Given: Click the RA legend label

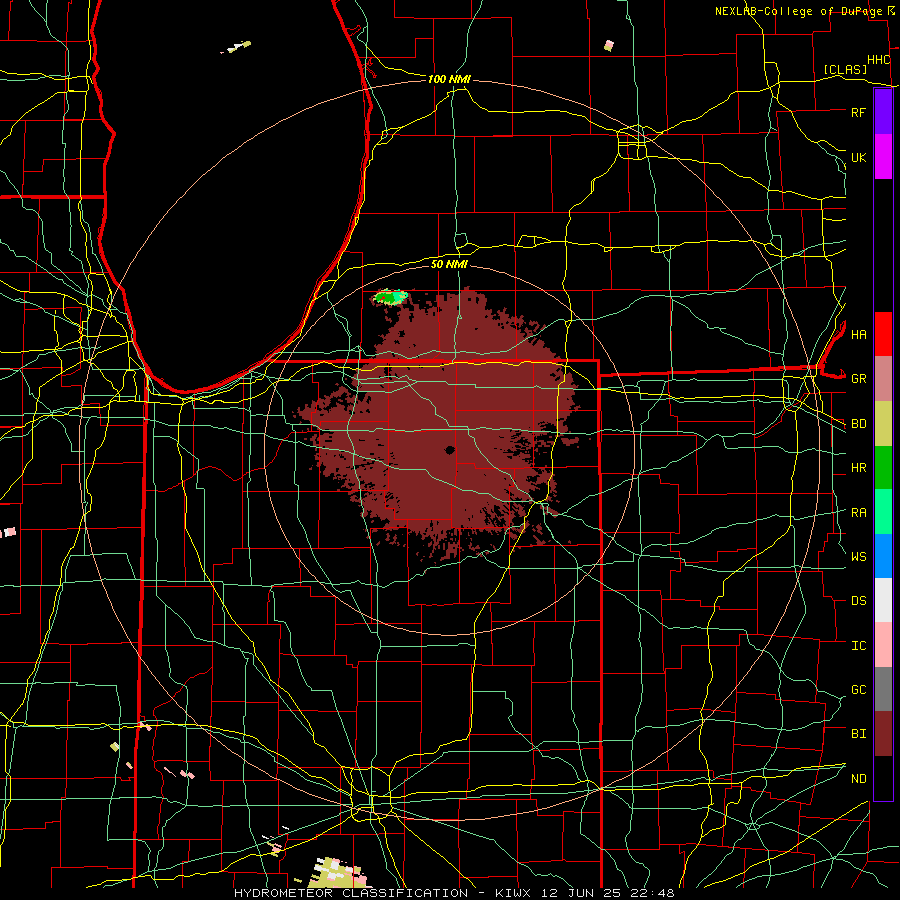Looking at the screenshot, I should click(858, 513).
